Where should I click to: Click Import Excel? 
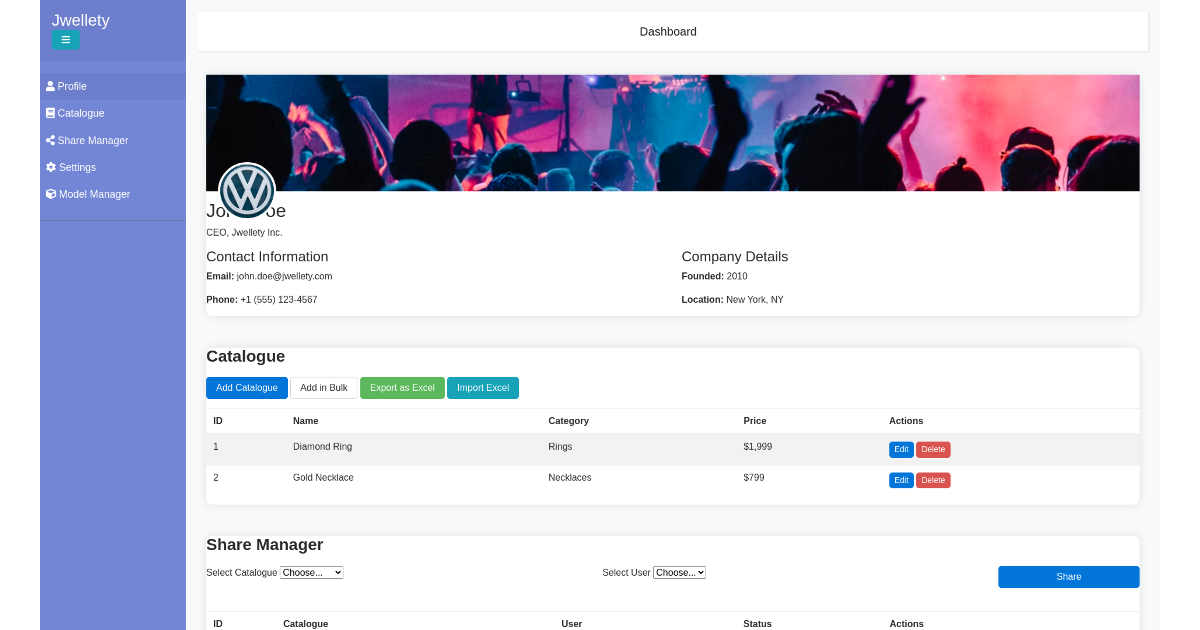[483, 388]
